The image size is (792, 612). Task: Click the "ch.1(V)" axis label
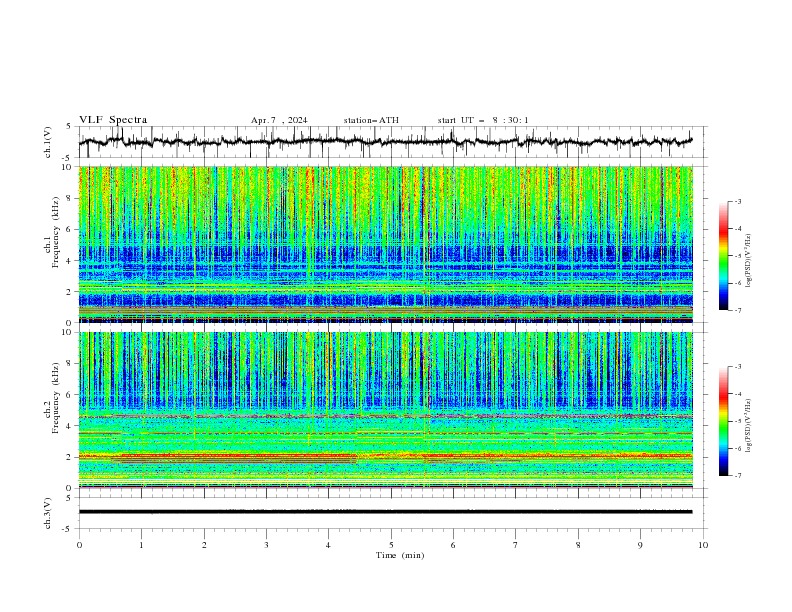click(48, 142)
